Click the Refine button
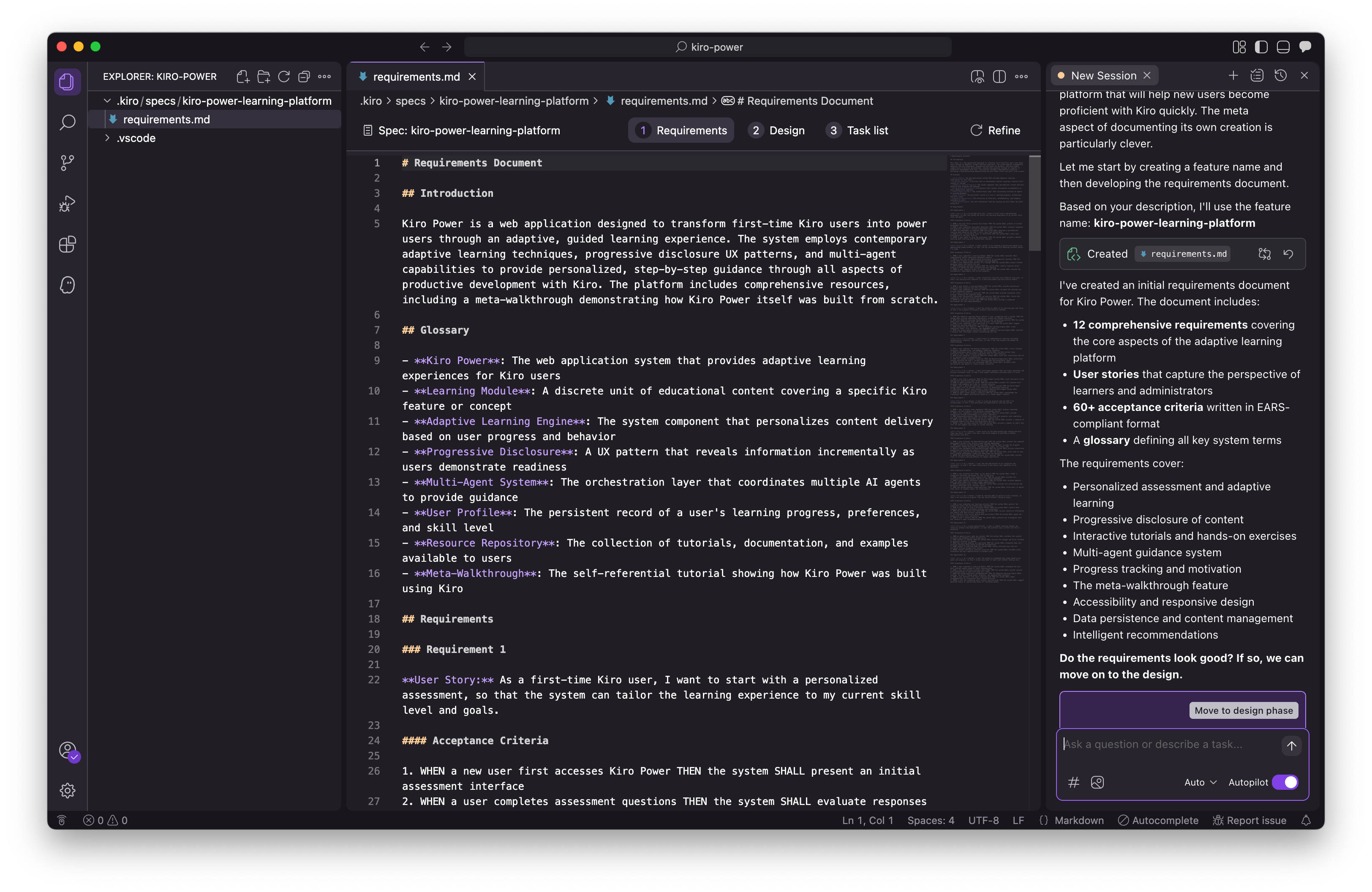The image size is (1372, 892). click(x=995, y=130)
